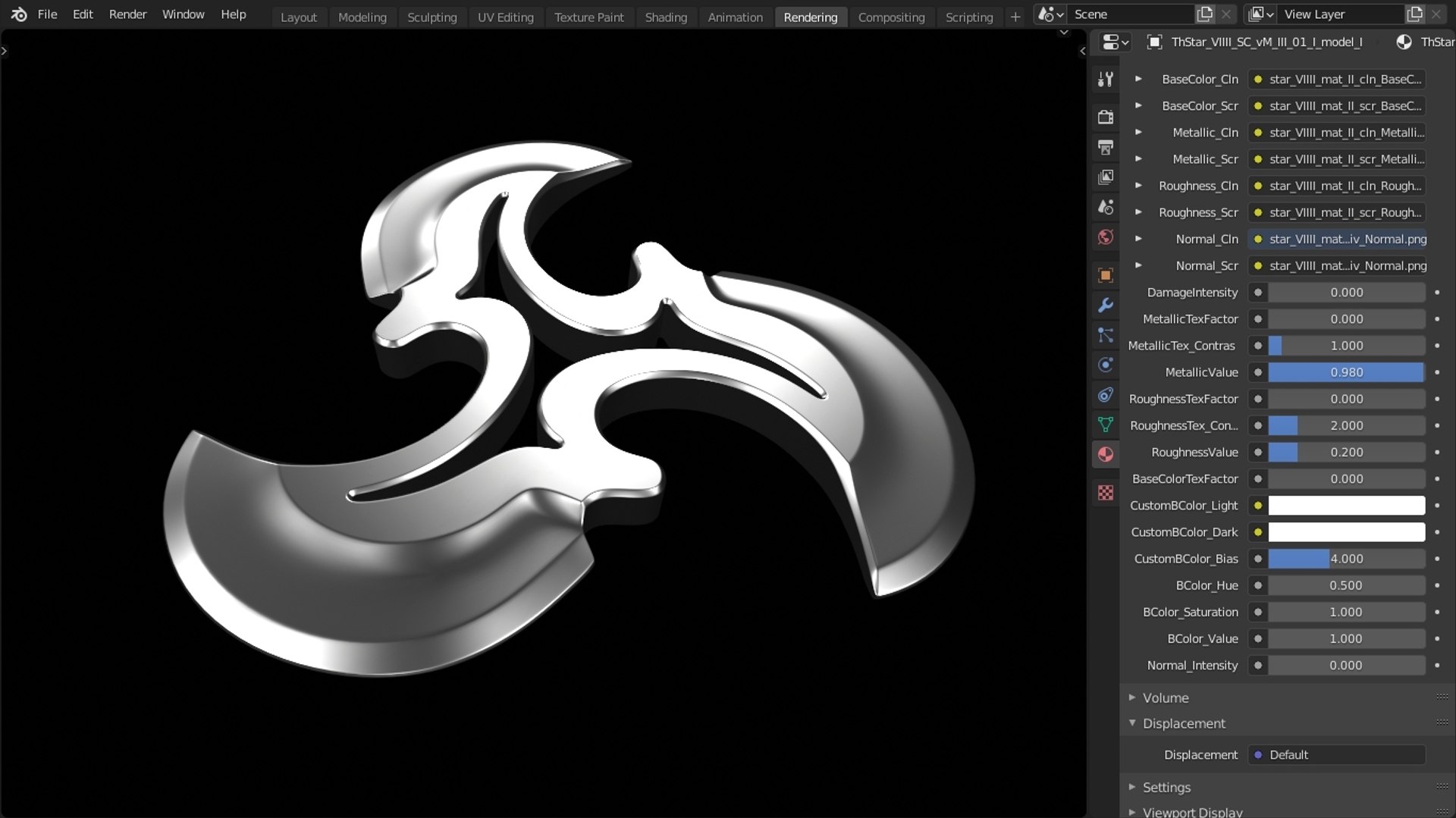
Task: Toggle DamageIntensity socket link dot
Action: click(1258, 293)
